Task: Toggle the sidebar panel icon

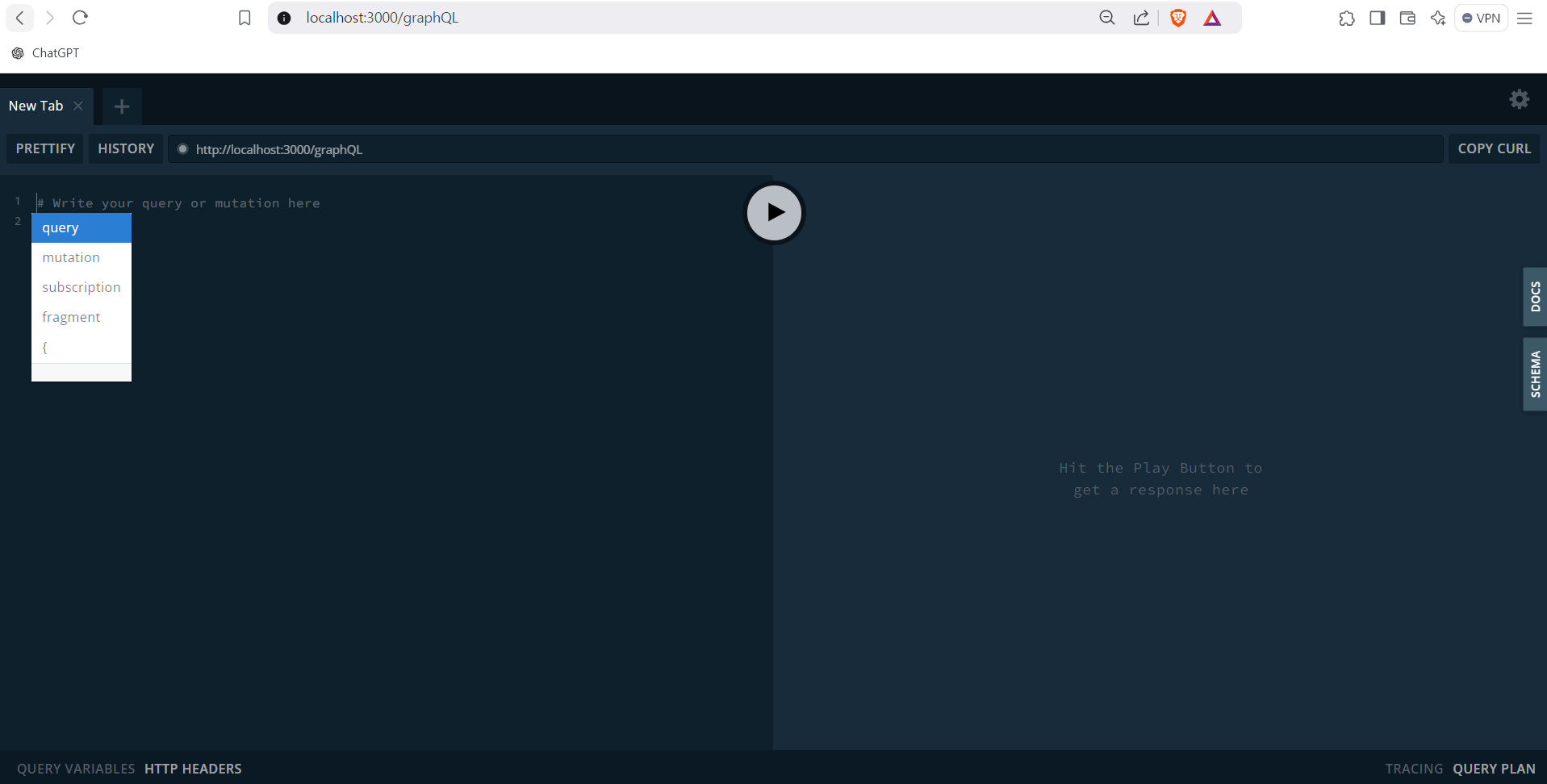Action: [x=1377, y=17]
